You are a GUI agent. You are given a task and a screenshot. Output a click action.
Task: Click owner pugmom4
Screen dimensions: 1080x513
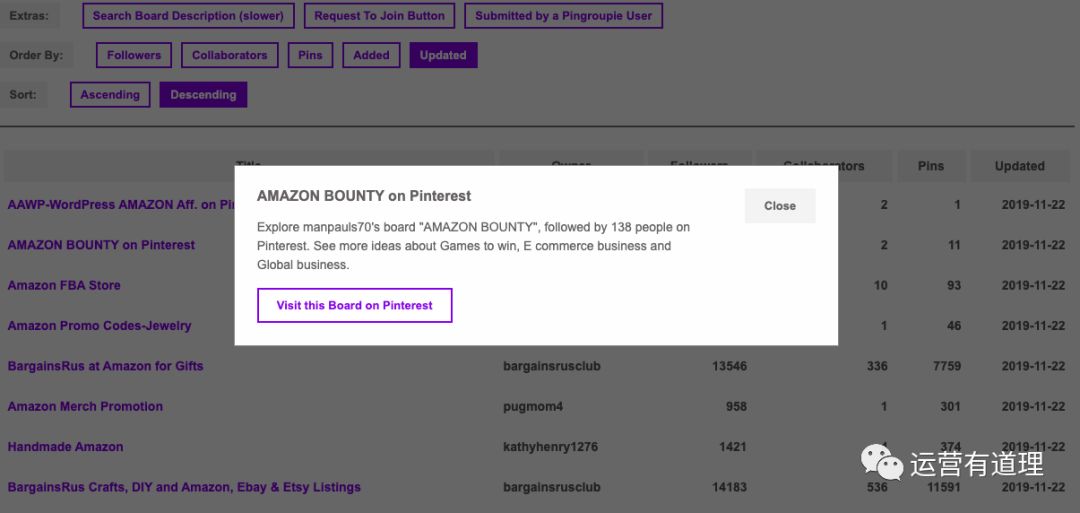[533, 406]
